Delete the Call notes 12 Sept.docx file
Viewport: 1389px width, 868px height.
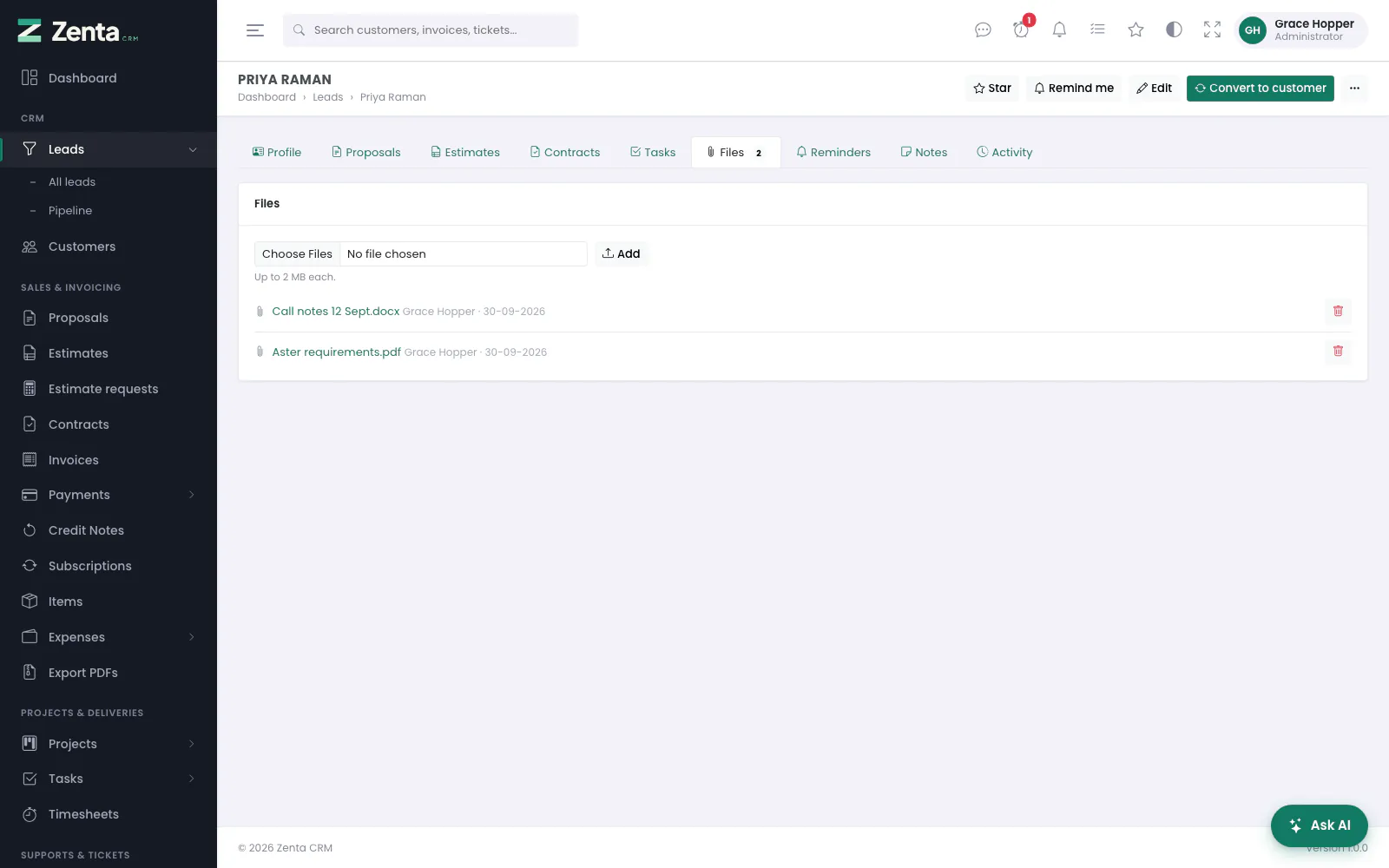point(1338,311)
